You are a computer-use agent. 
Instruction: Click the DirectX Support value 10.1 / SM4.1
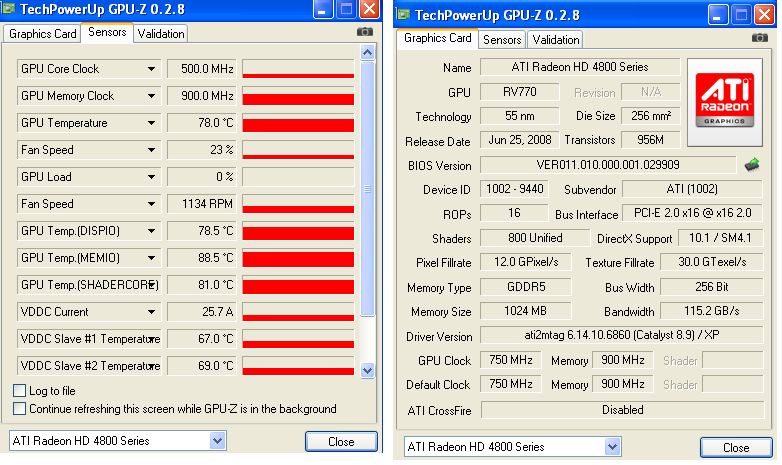click(720, 237)
